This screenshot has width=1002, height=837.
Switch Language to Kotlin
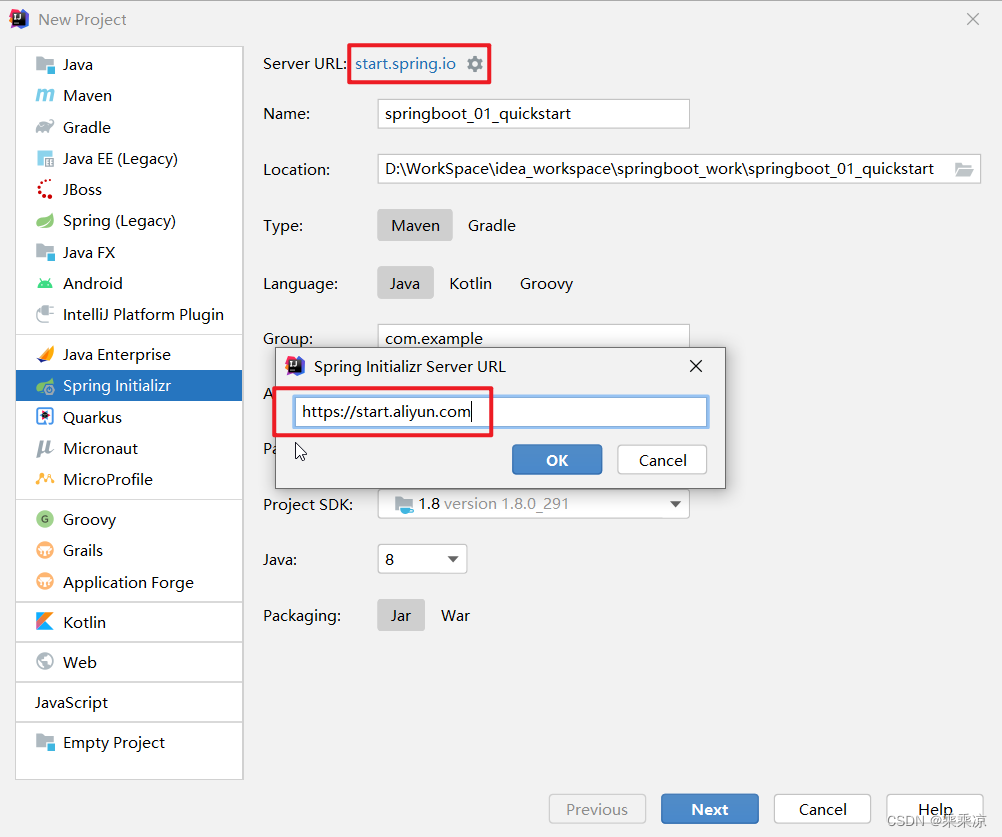click(x=470, y=283)
